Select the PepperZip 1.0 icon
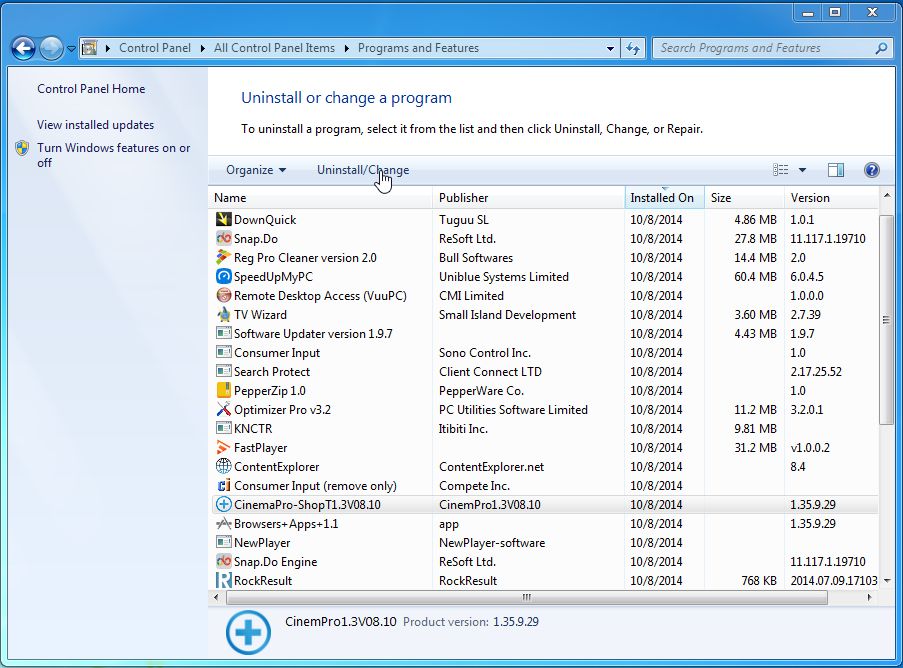Screen dimensions: 903x668 point(224,391)
